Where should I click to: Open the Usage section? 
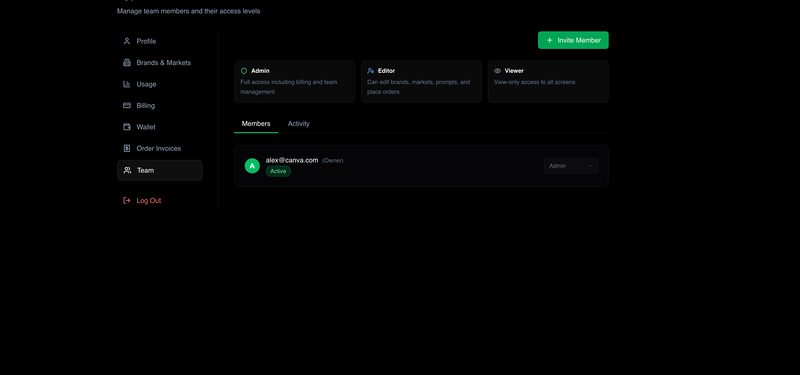point(160,84)
